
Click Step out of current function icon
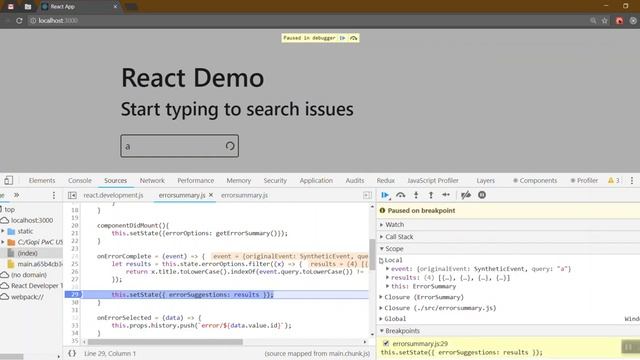click(431, 195)
